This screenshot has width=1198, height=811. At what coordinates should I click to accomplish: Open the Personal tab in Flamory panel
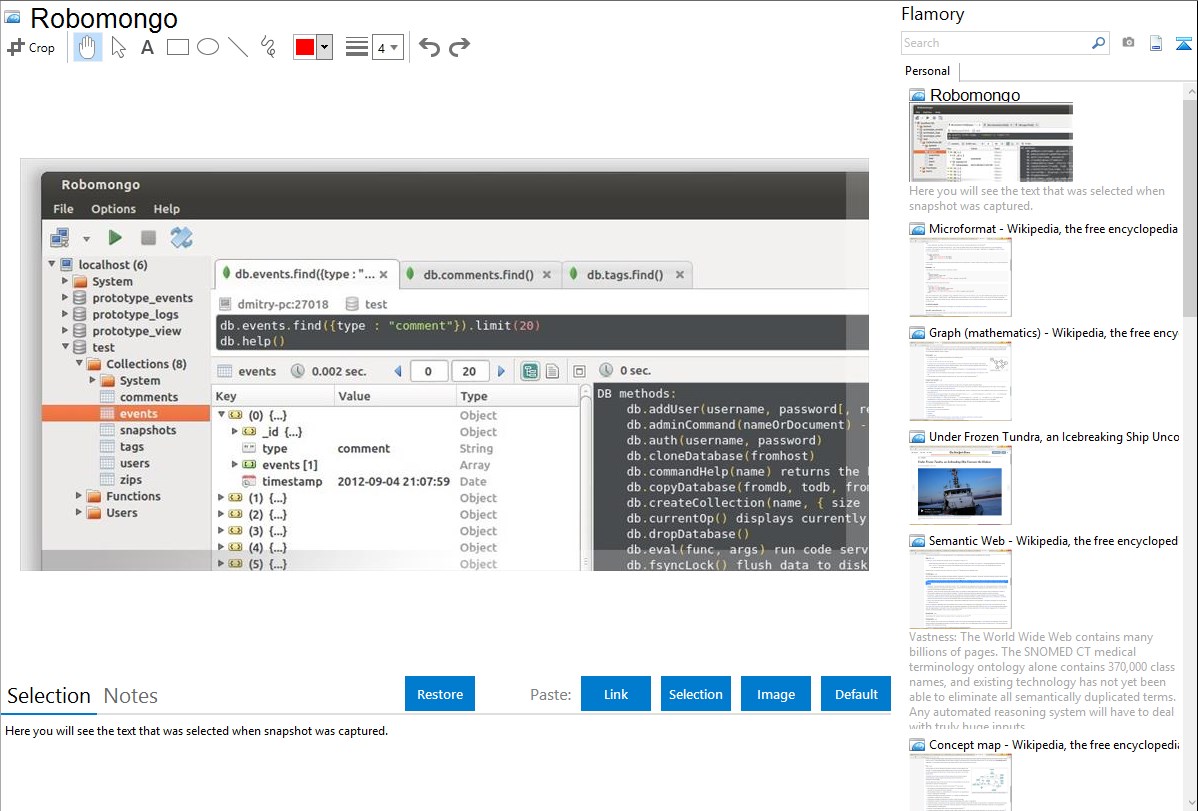coord(927,71)
